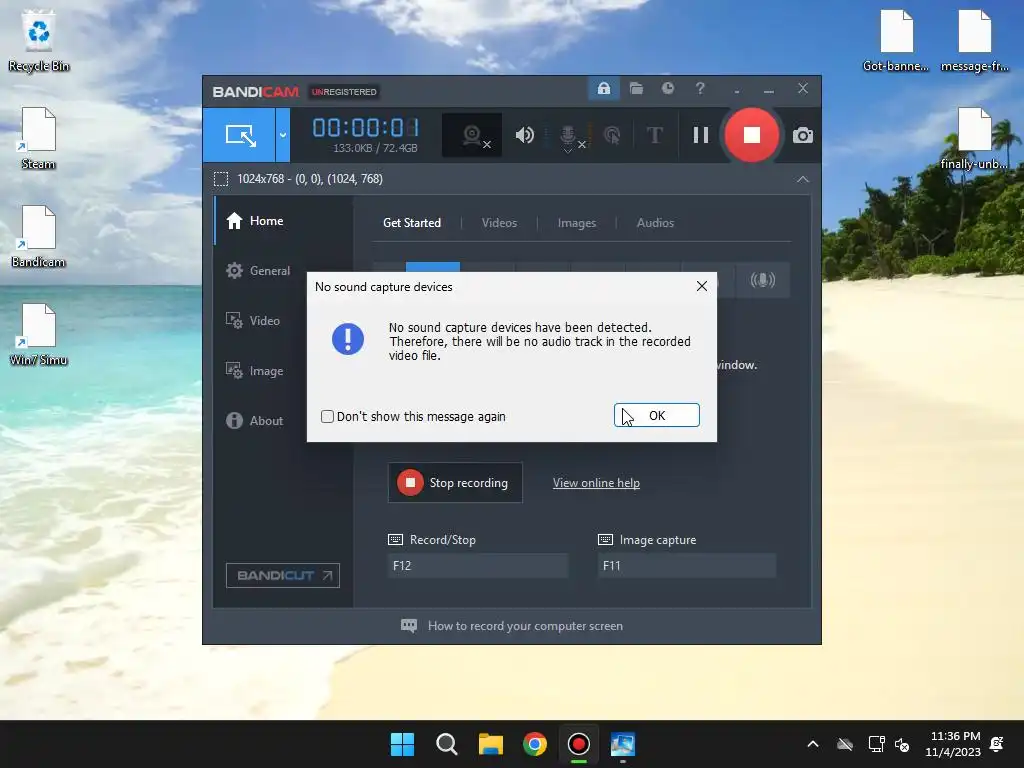Select the Bandicam desktop shortcut
Image resolution: width=1024 pixels, height=768 pixels.
(39, 236)
